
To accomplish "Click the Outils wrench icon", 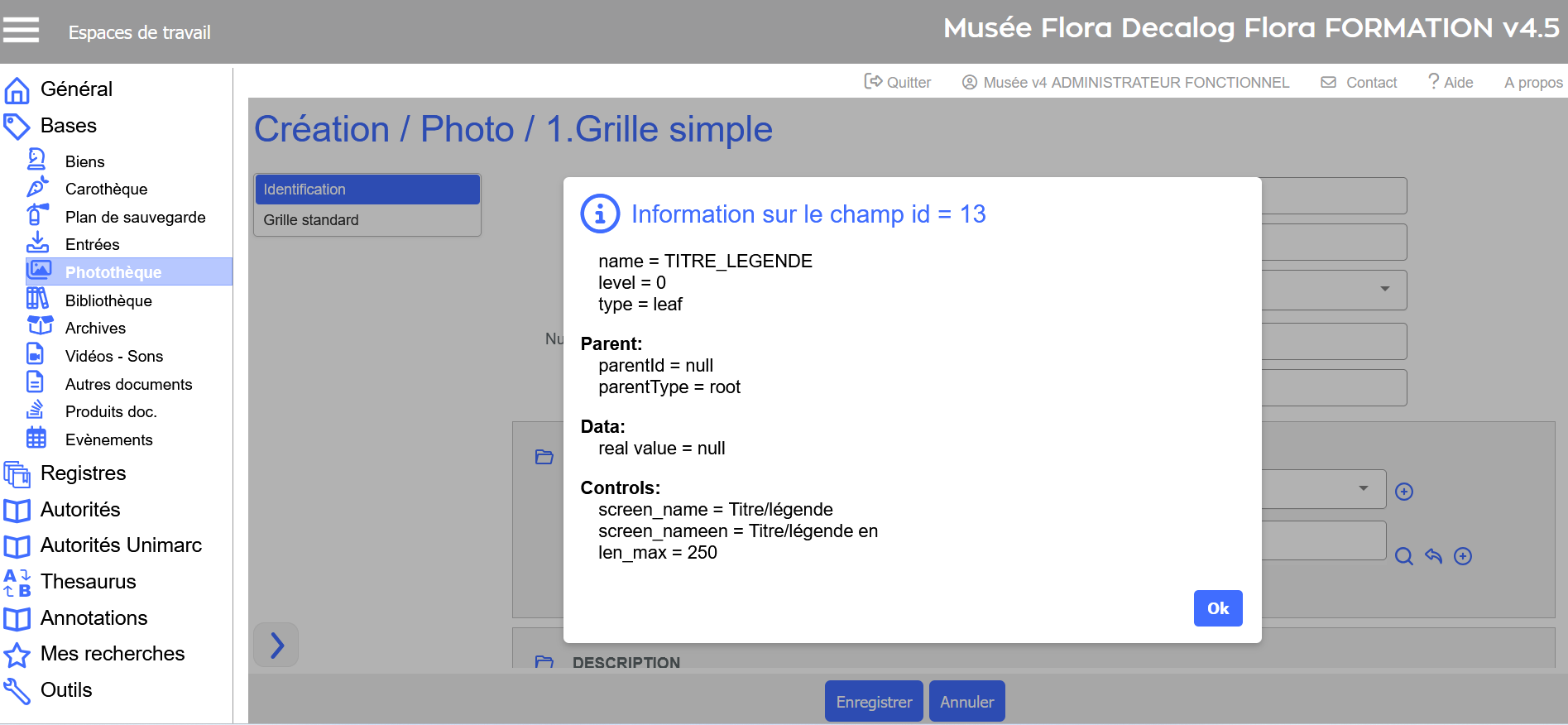I will 17,690.
